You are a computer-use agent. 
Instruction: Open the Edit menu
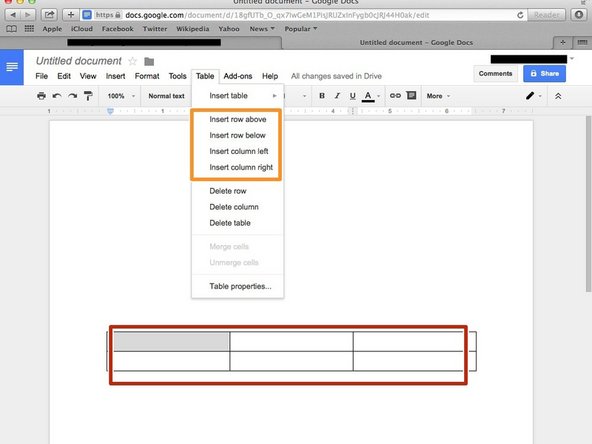(x=64, y=76)
